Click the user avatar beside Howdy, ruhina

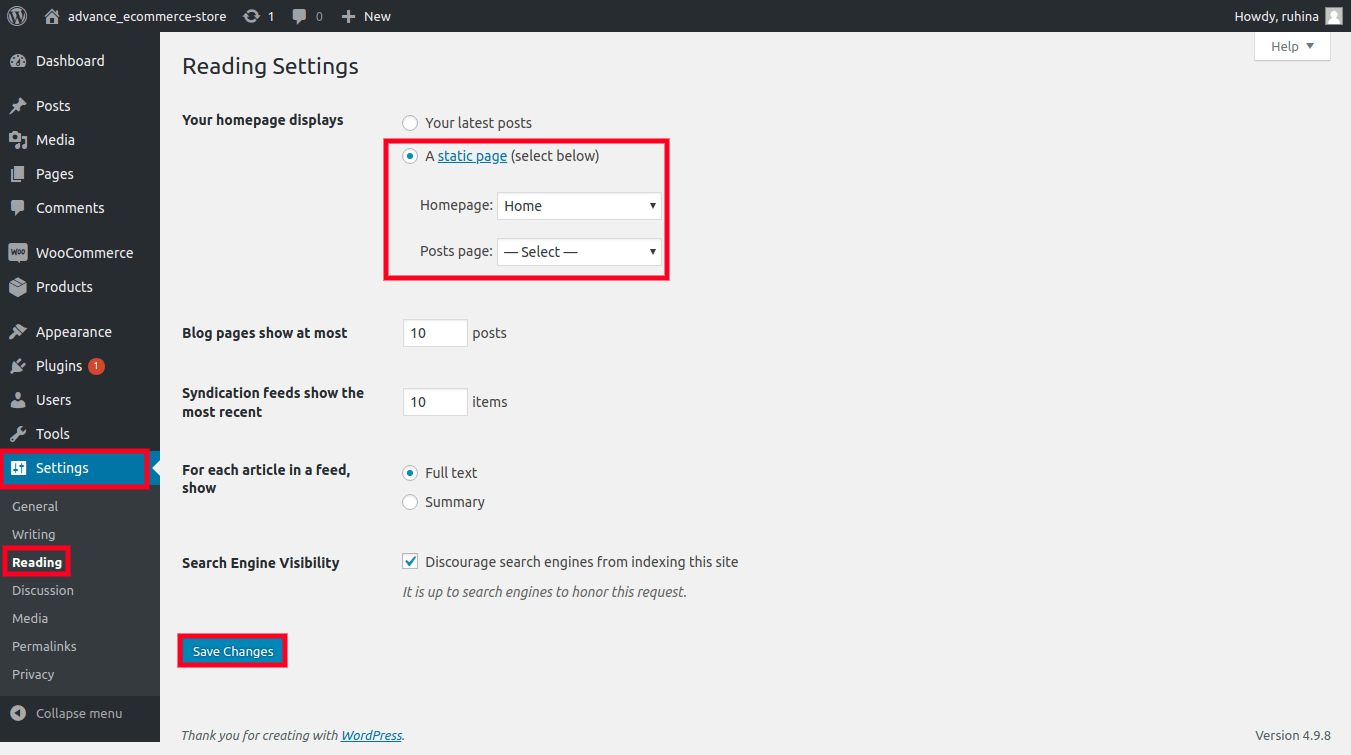coord(1333,16)
